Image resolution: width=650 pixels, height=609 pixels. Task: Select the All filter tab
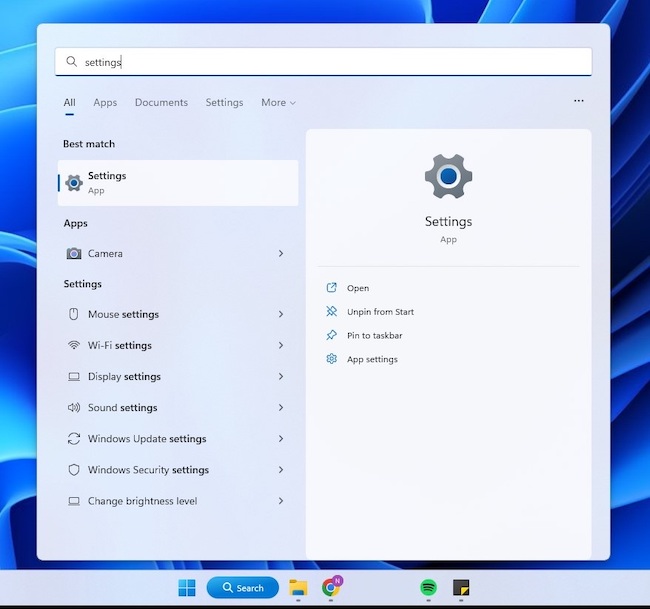click(x=70, y=102)
